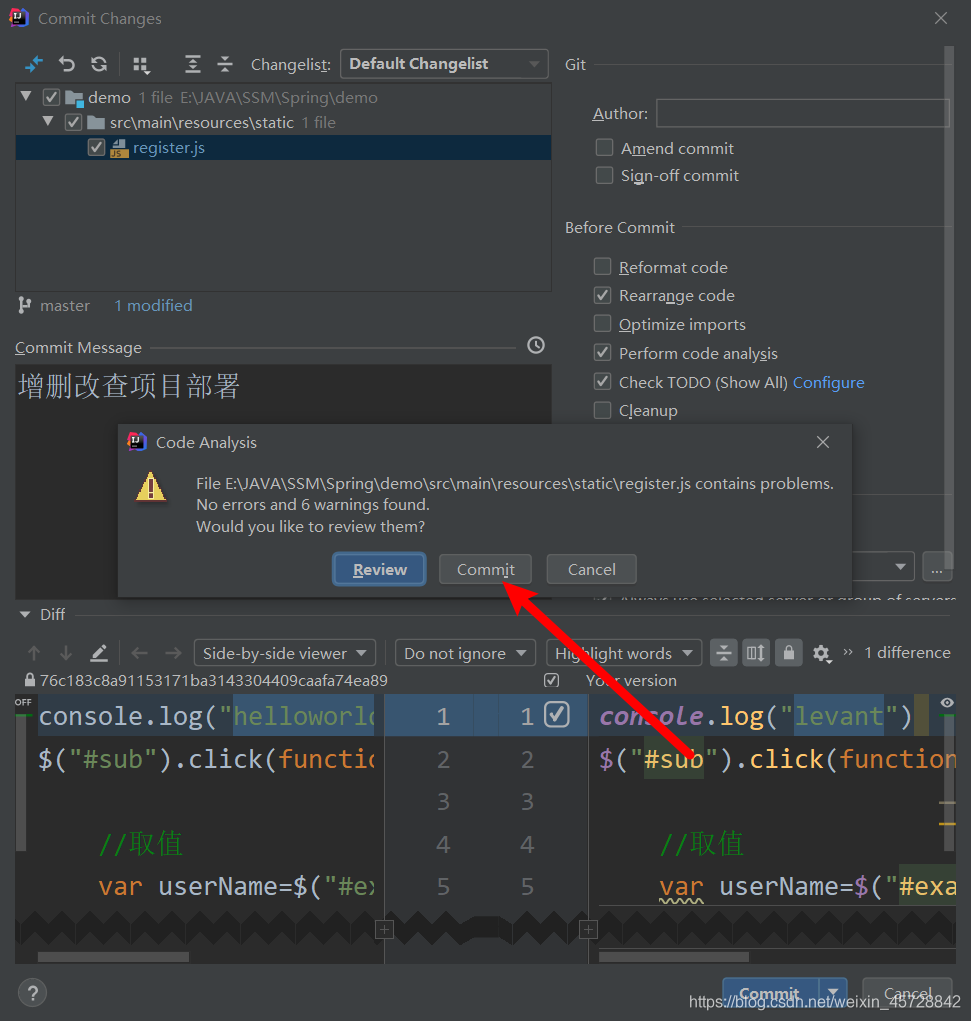Image resolution: width=971 pixels, height=1021 pixels.
Task: Click into the Author input field
Action: [802, 113]
